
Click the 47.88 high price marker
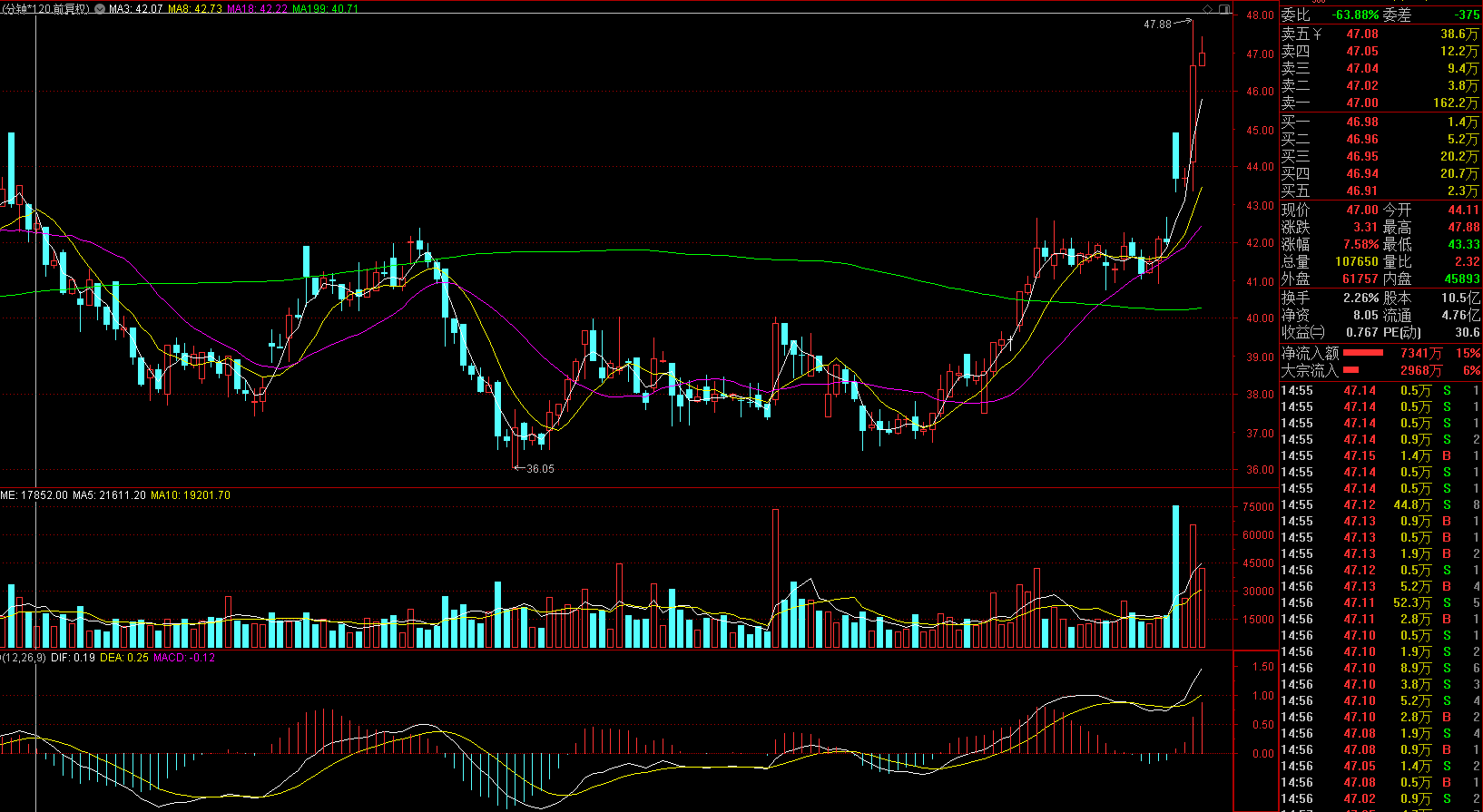pos(1157,24)
